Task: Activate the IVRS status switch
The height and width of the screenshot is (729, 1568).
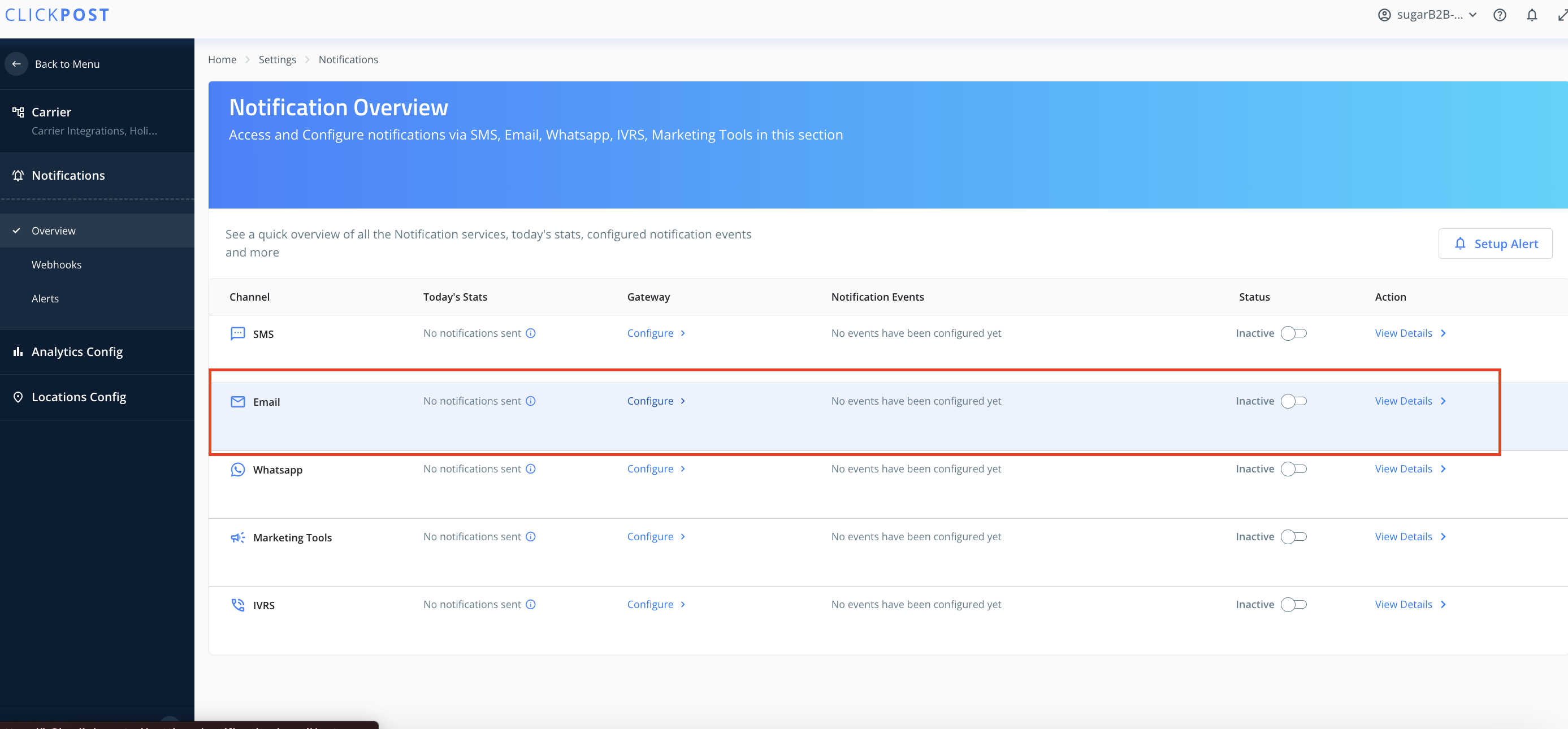Action: 1293,604
